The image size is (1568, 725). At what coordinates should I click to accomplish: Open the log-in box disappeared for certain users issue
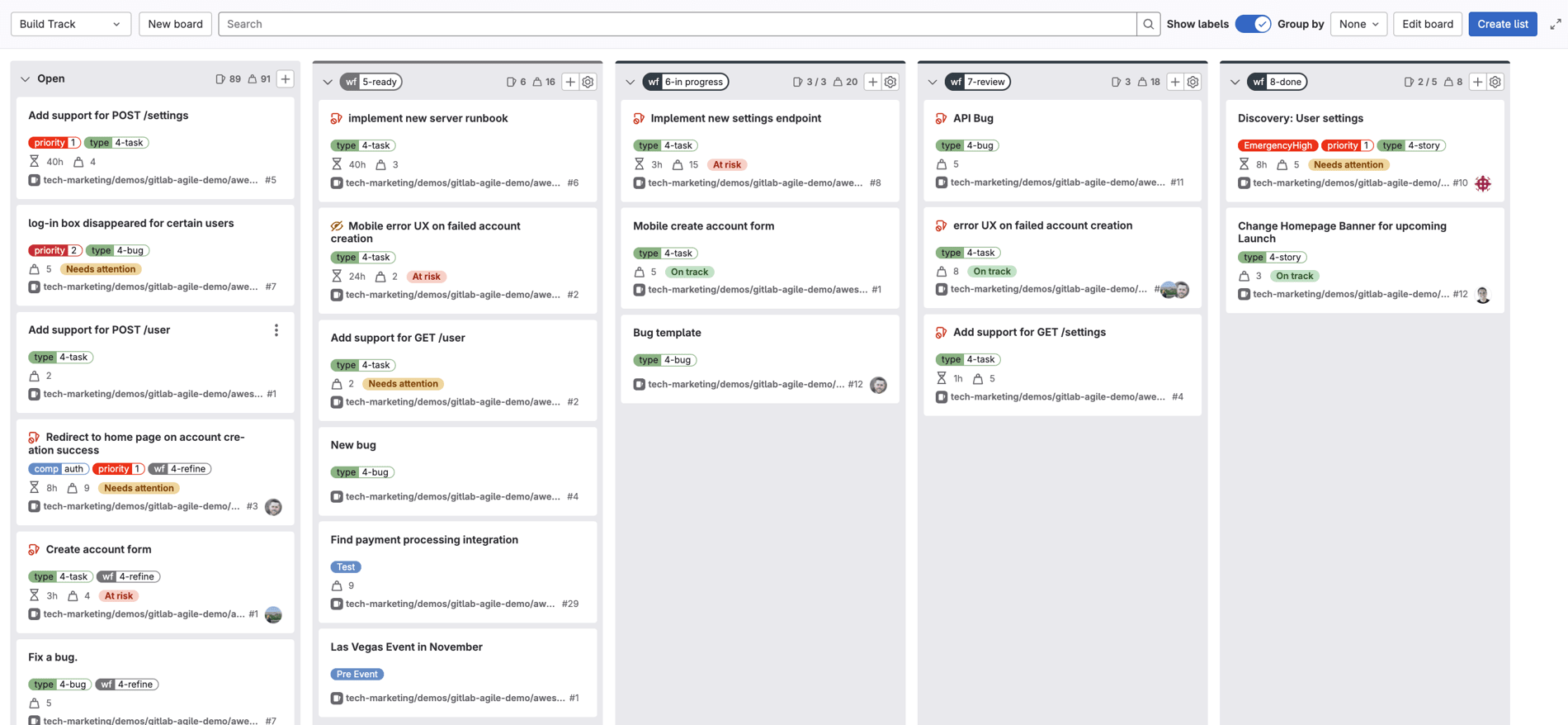click(130, 223)
